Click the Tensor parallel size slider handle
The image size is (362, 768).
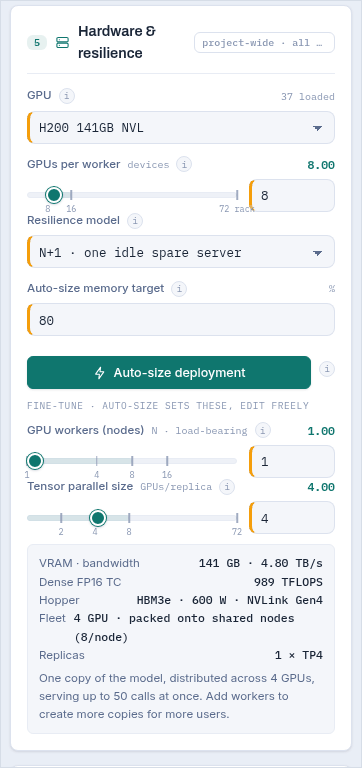(98, 518)
